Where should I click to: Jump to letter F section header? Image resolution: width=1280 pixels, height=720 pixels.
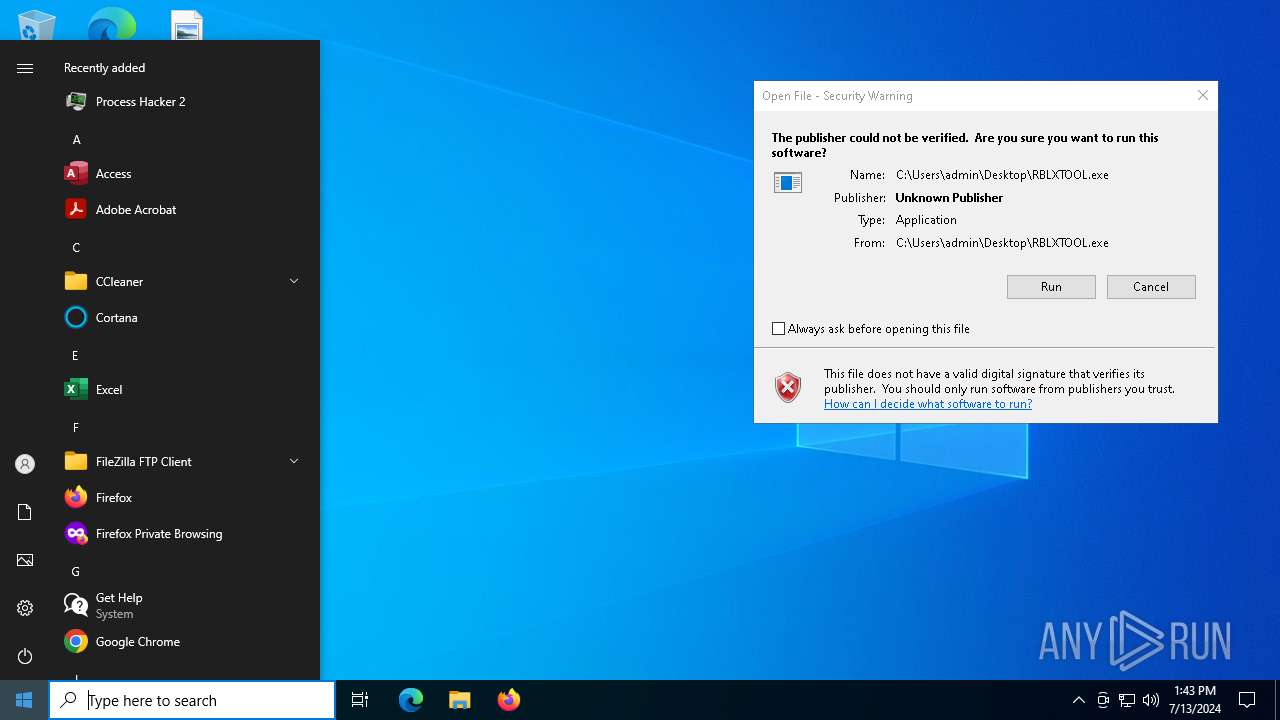point(75,427)
